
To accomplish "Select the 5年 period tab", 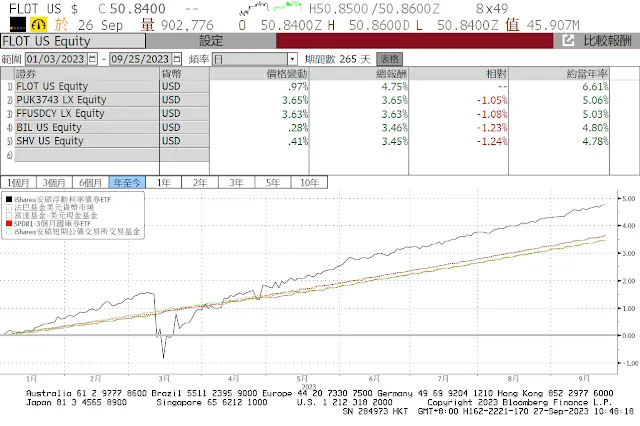I will (273, 182).
